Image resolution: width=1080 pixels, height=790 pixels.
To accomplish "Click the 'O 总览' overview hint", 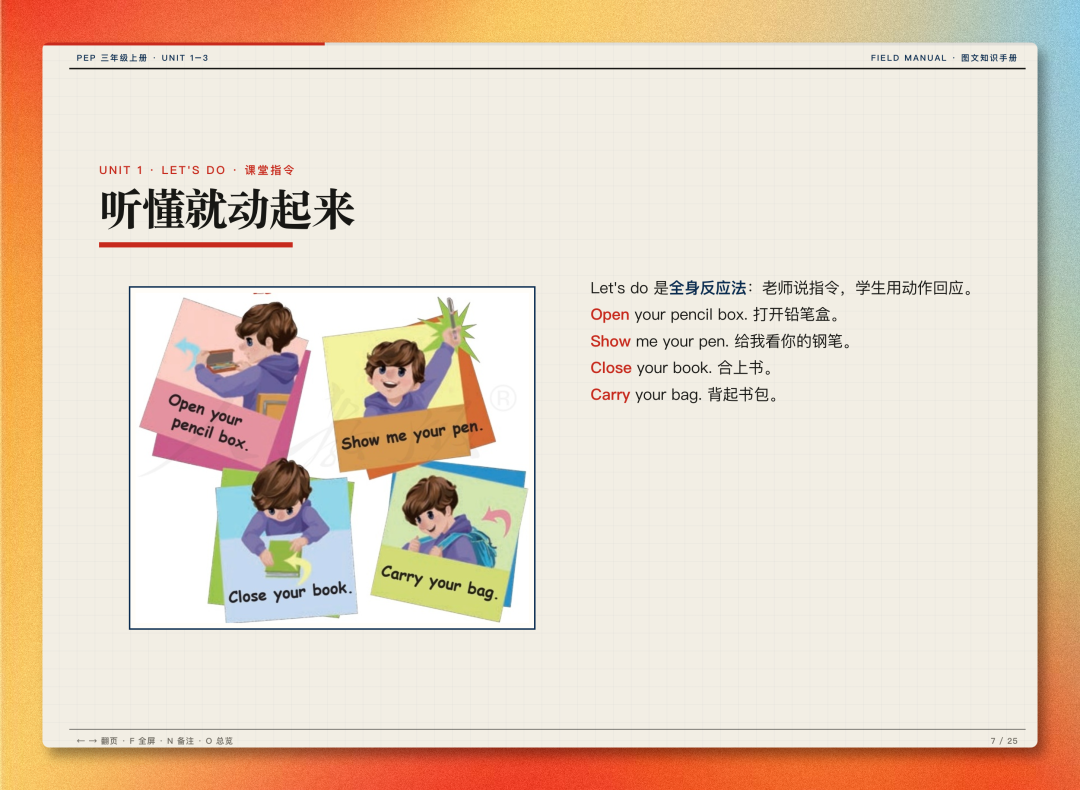I will tap(219, 741).
